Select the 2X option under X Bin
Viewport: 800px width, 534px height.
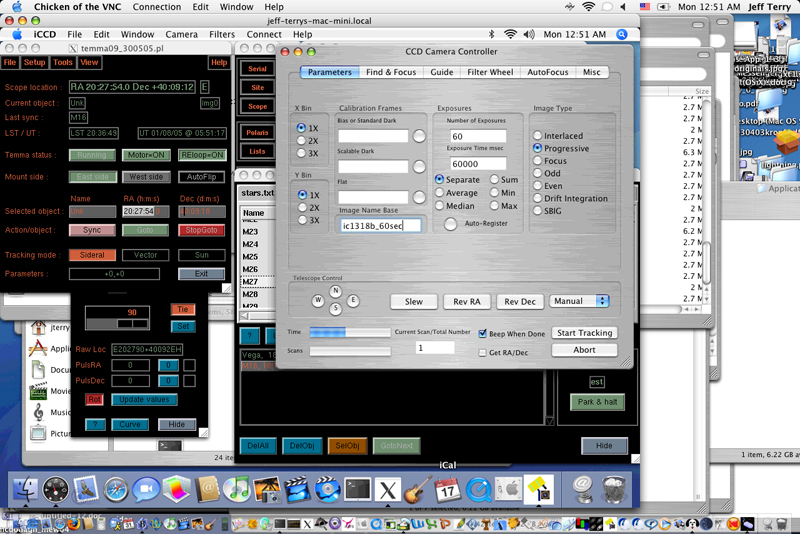tap(302, 142)
